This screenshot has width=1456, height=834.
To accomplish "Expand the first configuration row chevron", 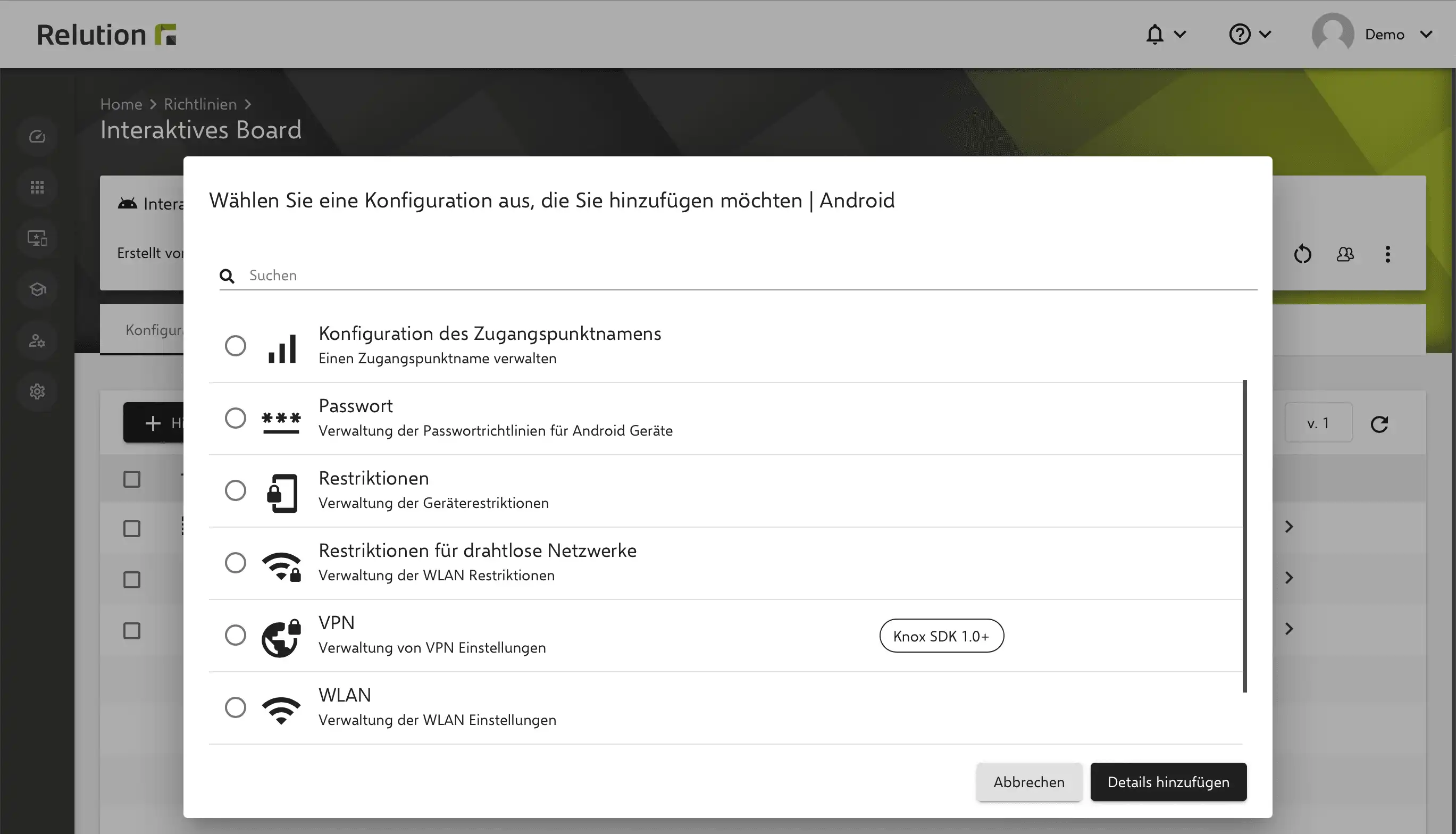I will click(1289, 527).
